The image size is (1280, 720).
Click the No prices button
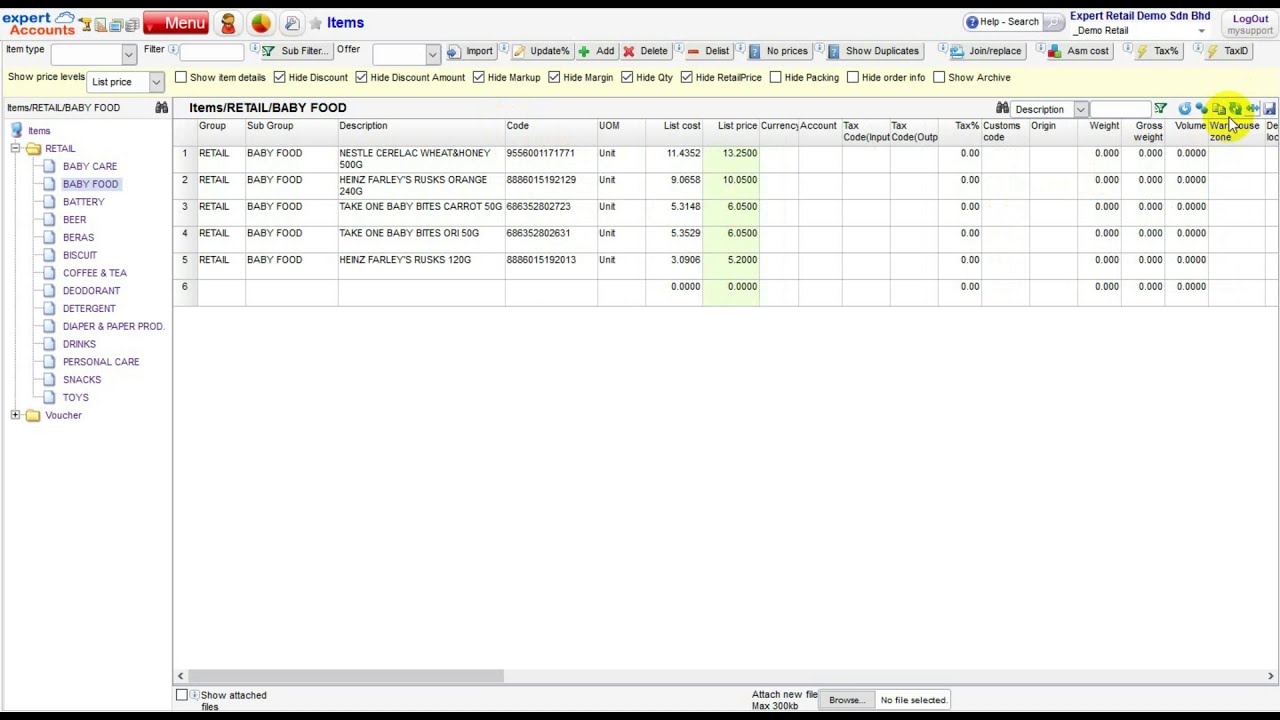pos(778,51)
